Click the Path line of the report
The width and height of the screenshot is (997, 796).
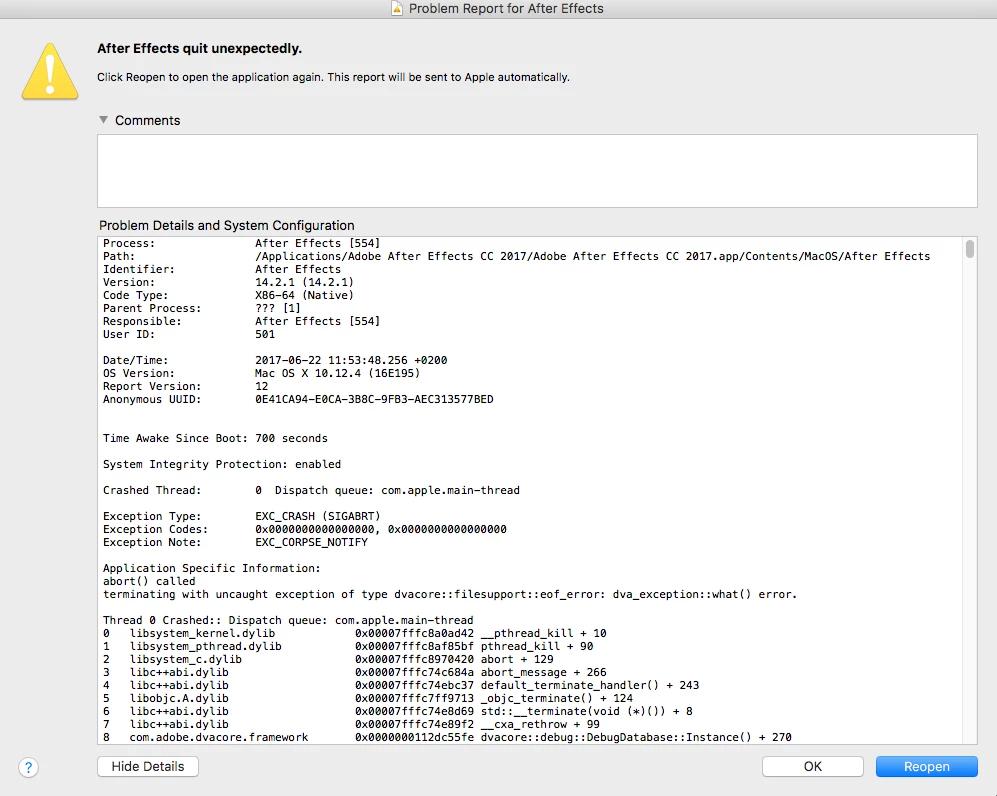pos(516,256)
